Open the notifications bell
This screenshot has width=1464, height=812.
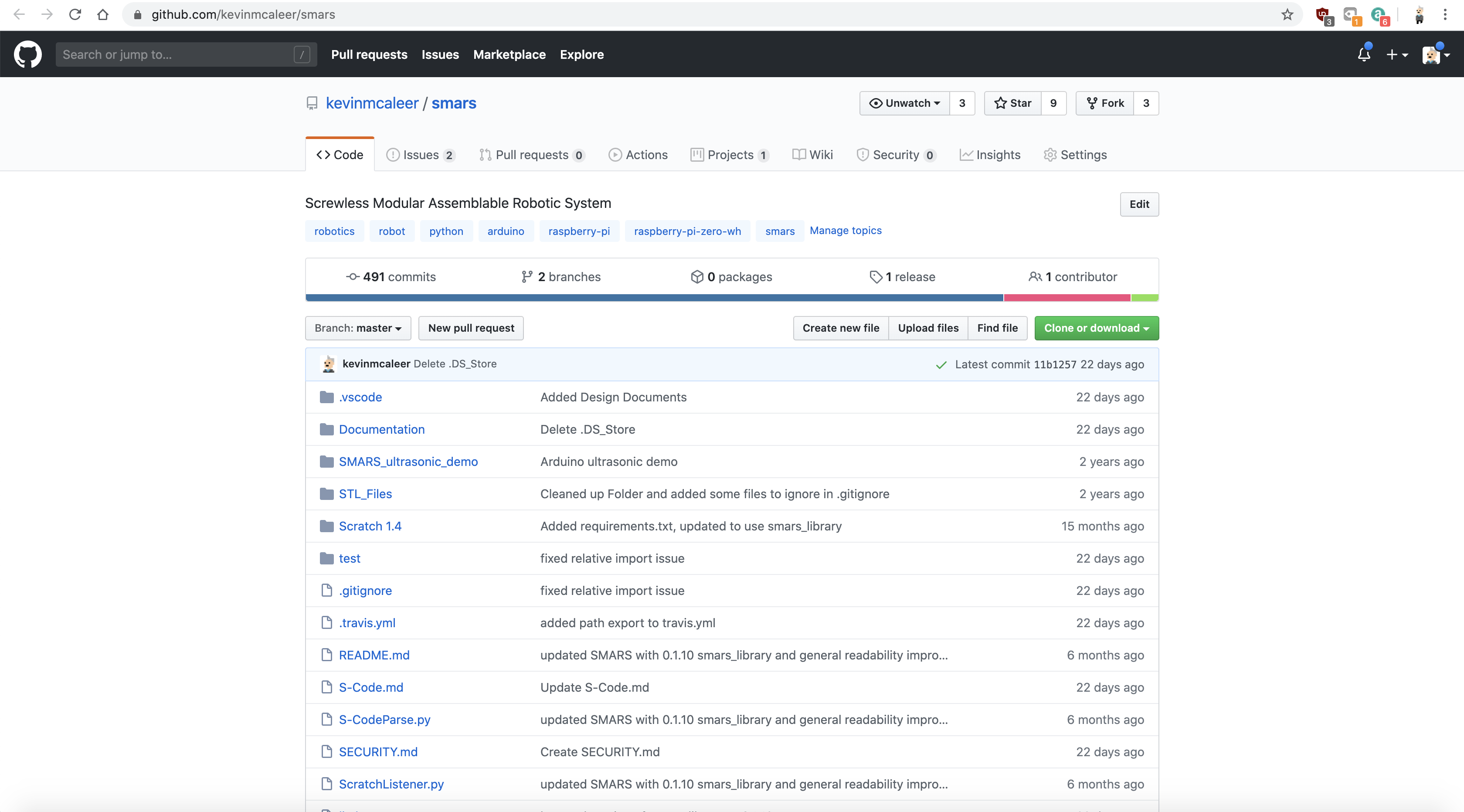point(1363,54)
